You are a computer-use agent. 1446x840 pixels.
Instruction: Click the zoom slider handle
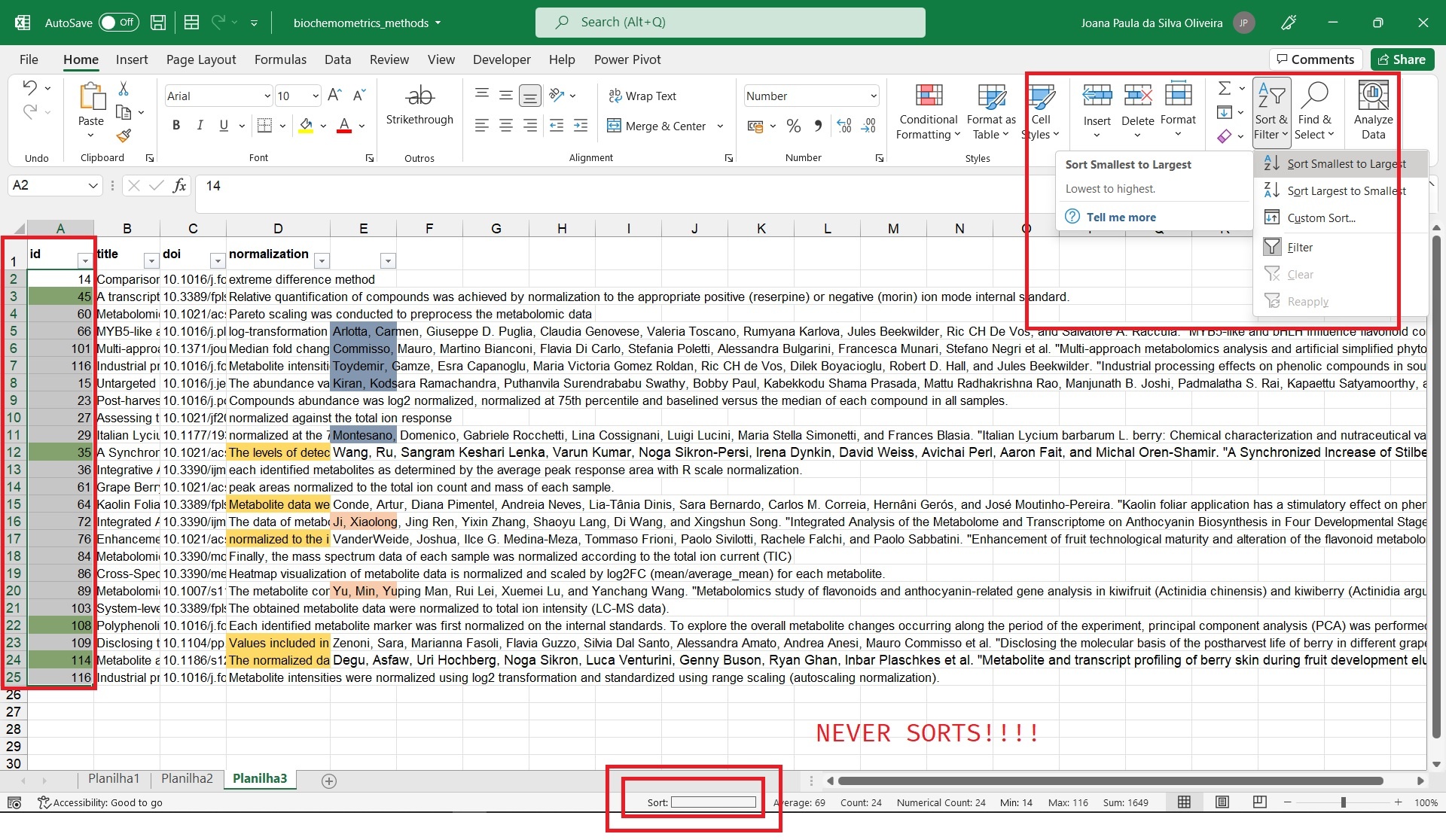(x=1343, y=802)
